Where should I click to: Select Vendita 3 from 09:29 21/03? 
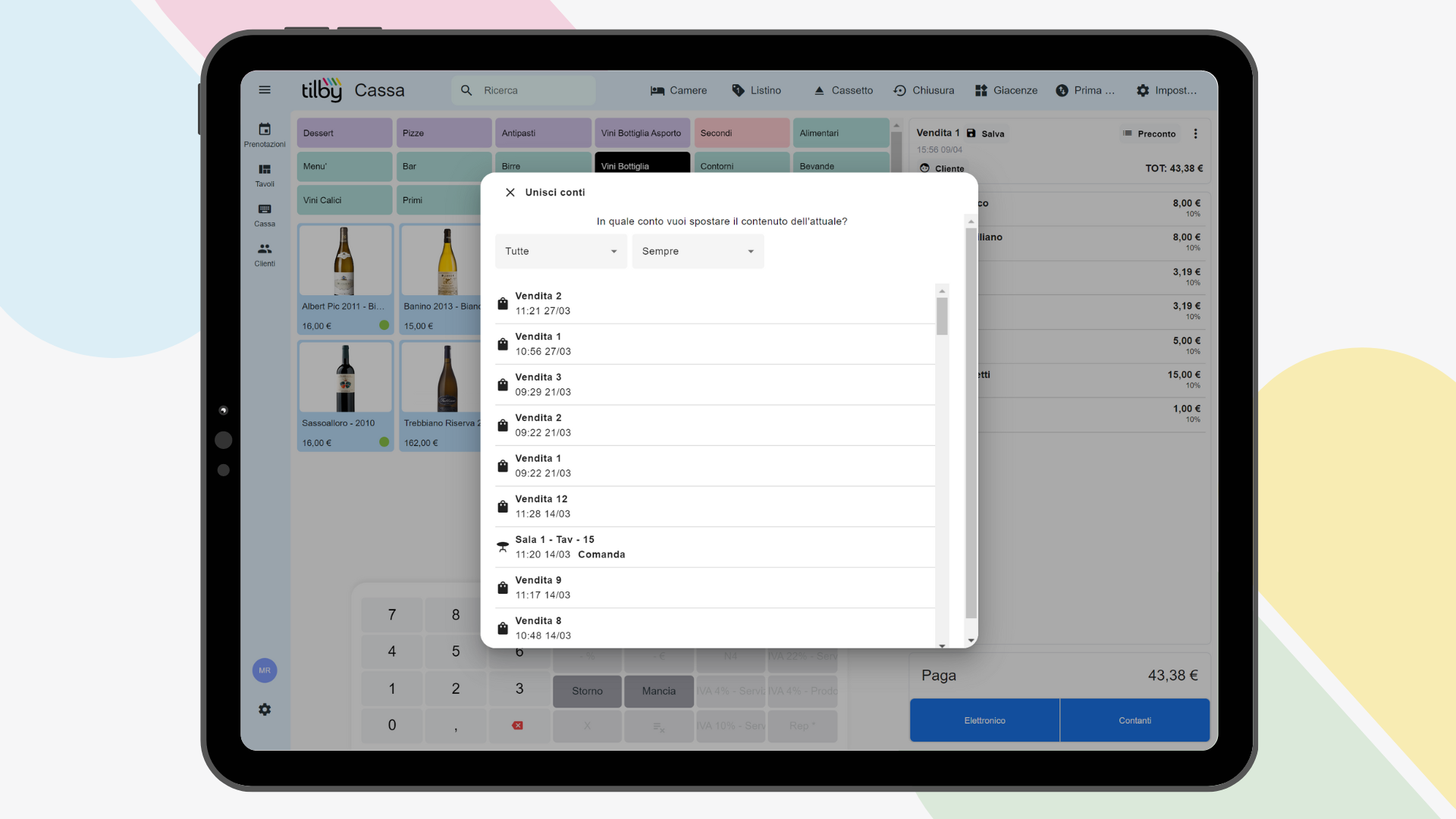(x=714, y=384)
